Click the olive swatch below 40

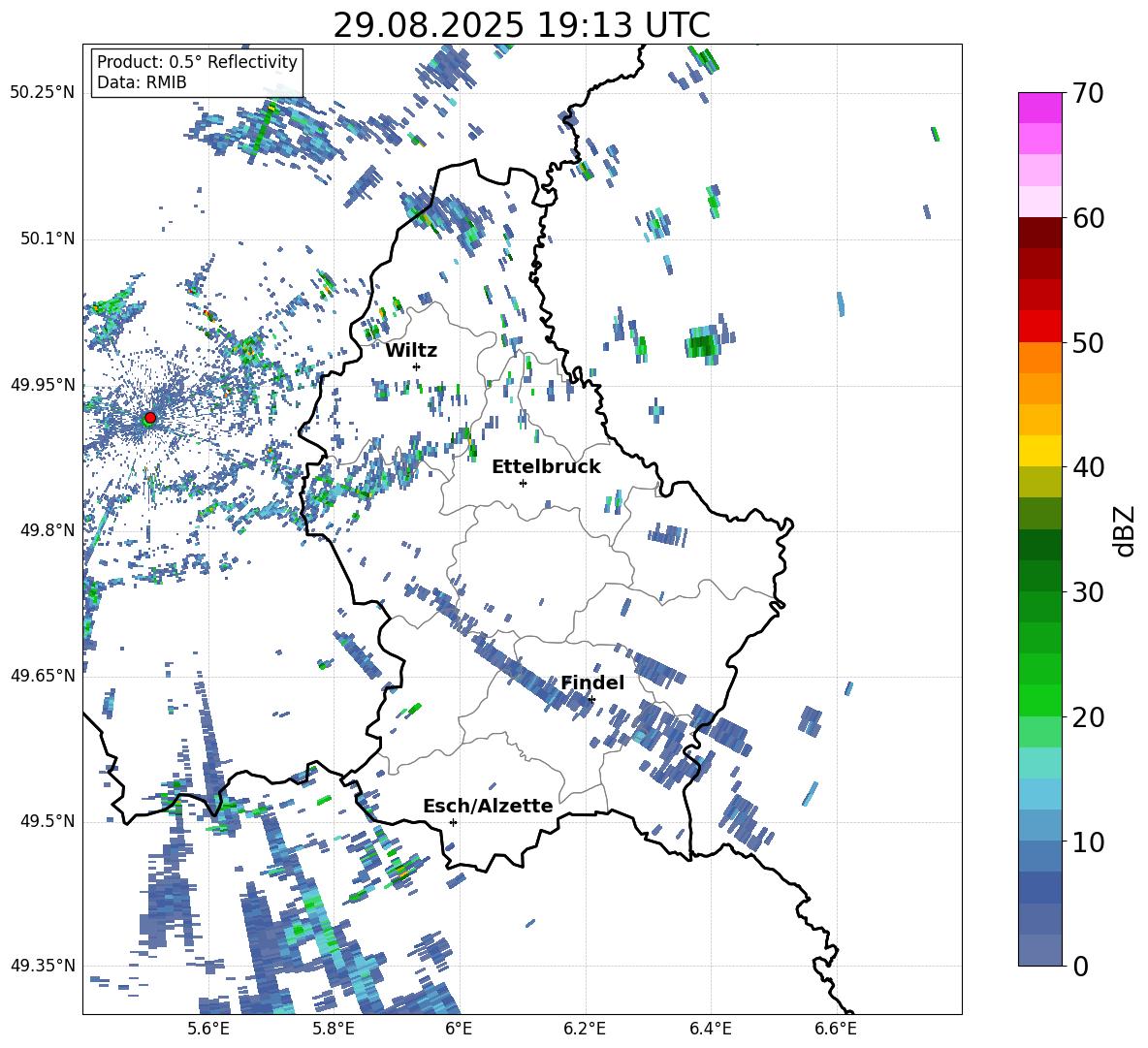pyautogui.click(x=1039, y=482)
